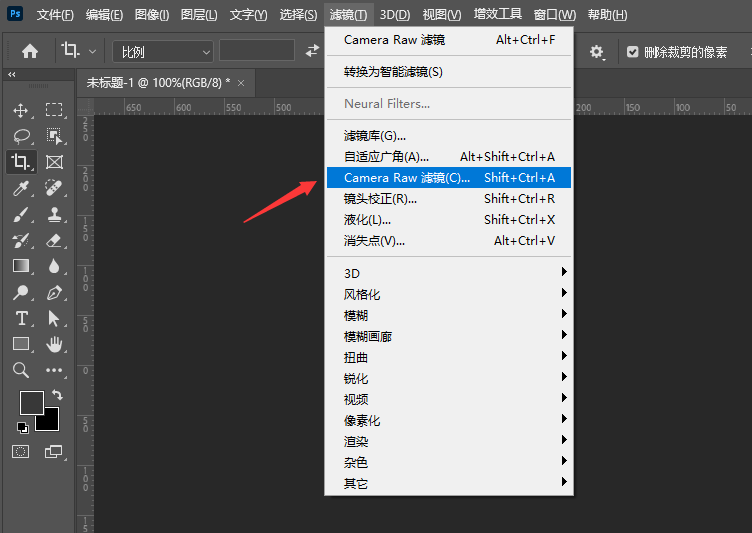752x533 pixels.
Task: Choose 自适应广角(A)... menu item
Action: pyautogui.click(x=449, y=156)
